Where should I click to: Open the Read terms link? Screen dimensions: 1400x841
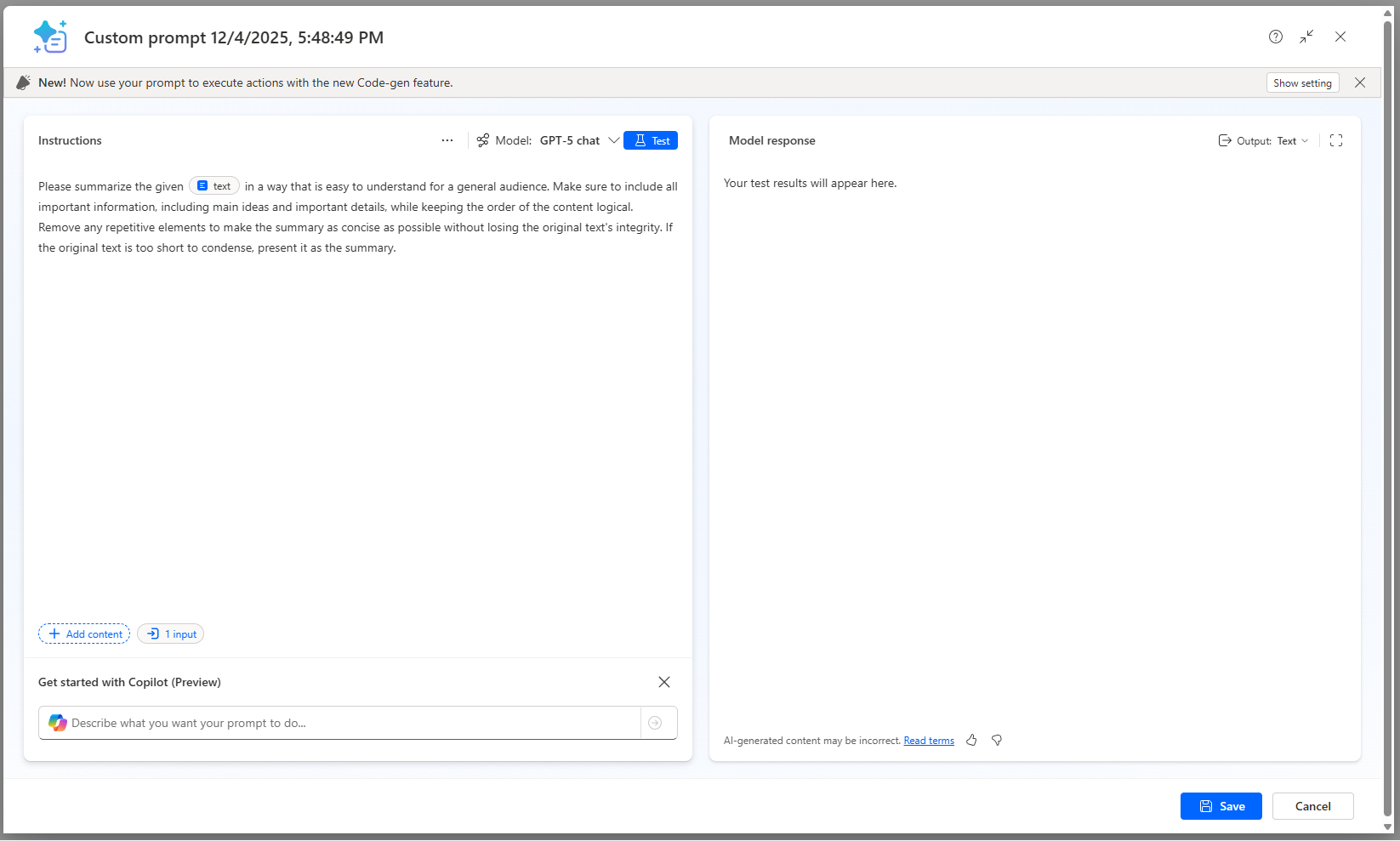tap(928, 741)
